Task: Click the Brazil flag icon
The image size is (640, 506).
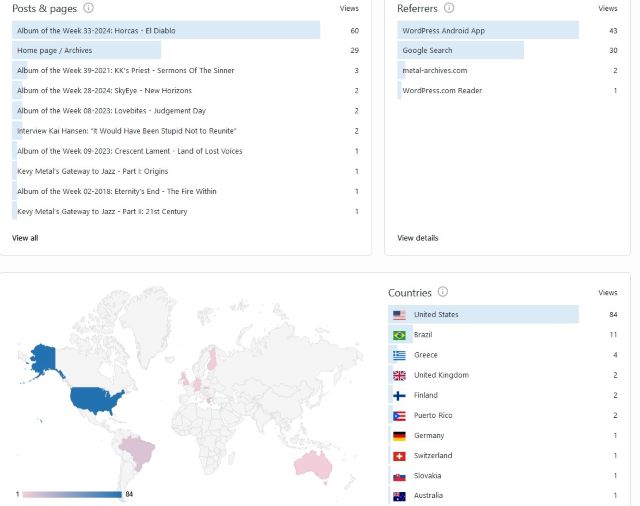Action: [x=399, y=335]
